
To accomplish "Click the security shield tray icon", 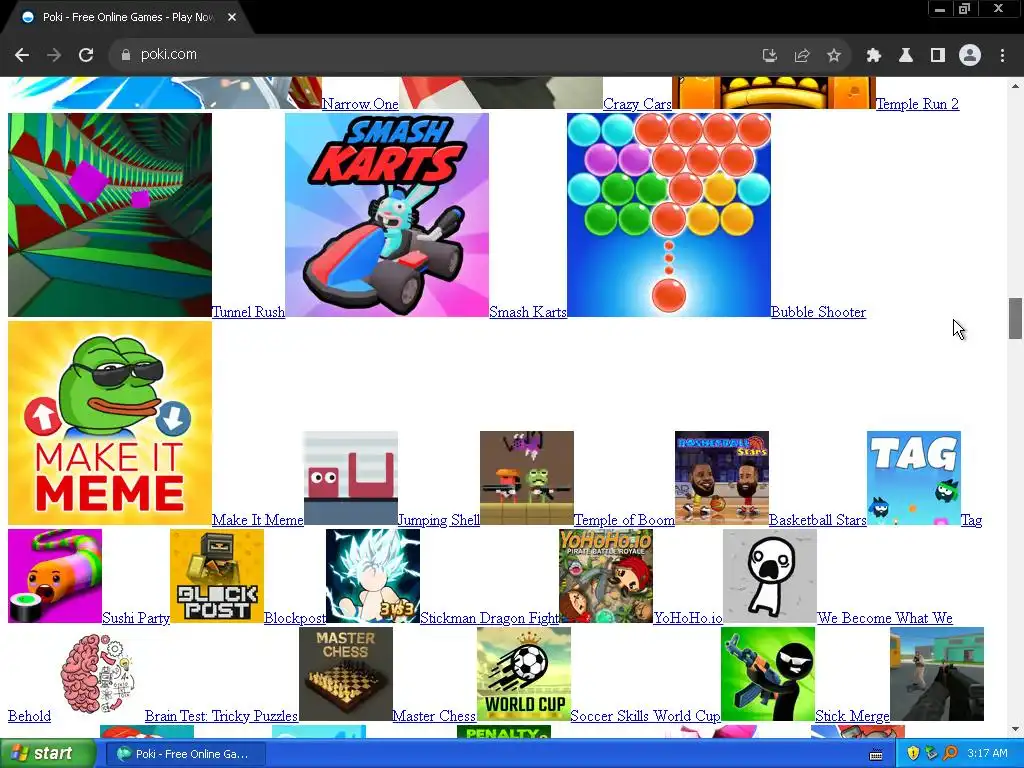I will tap(913, 754).
